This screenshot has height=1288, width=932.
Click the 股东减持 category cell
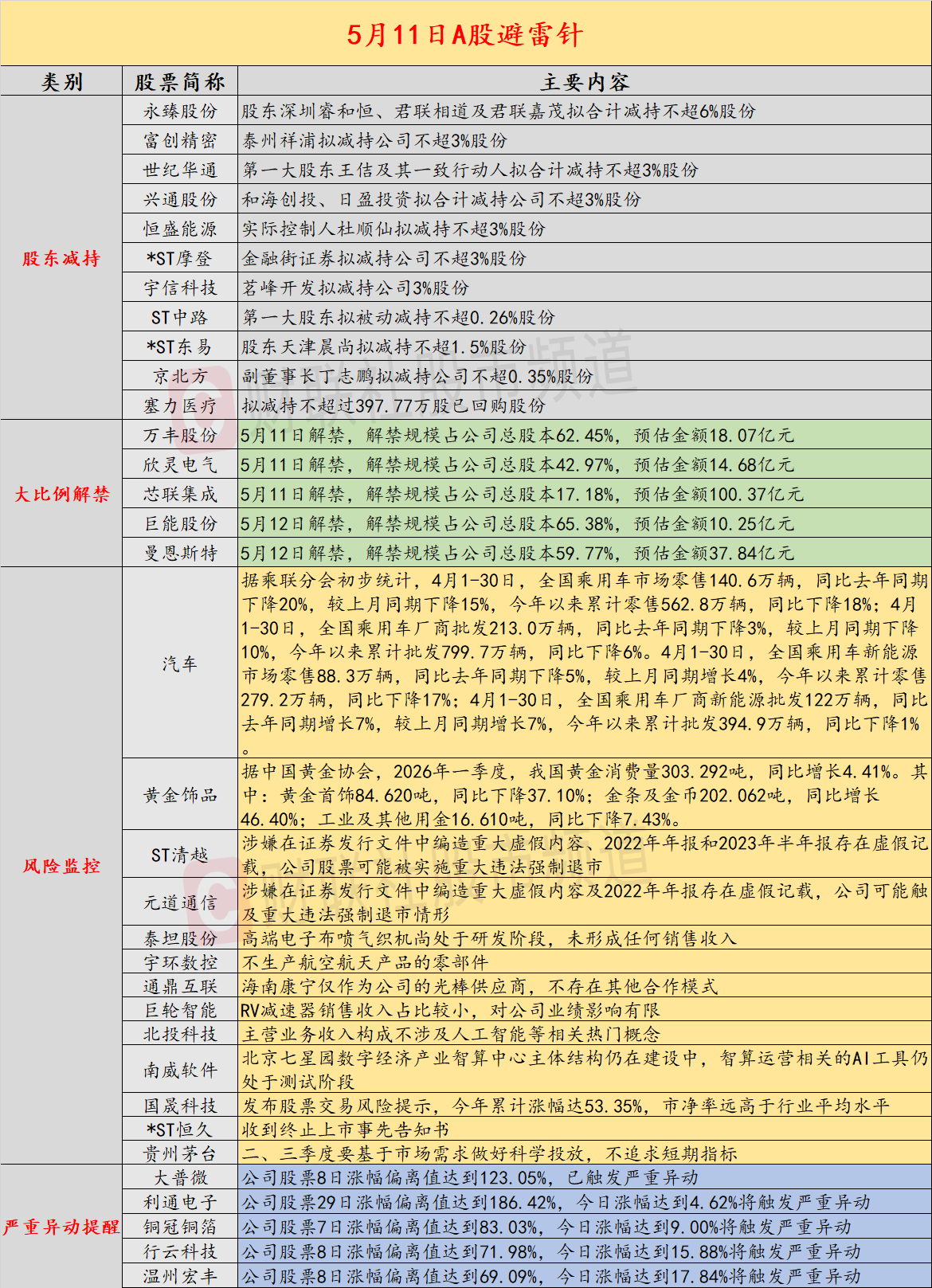pos(61,258)
